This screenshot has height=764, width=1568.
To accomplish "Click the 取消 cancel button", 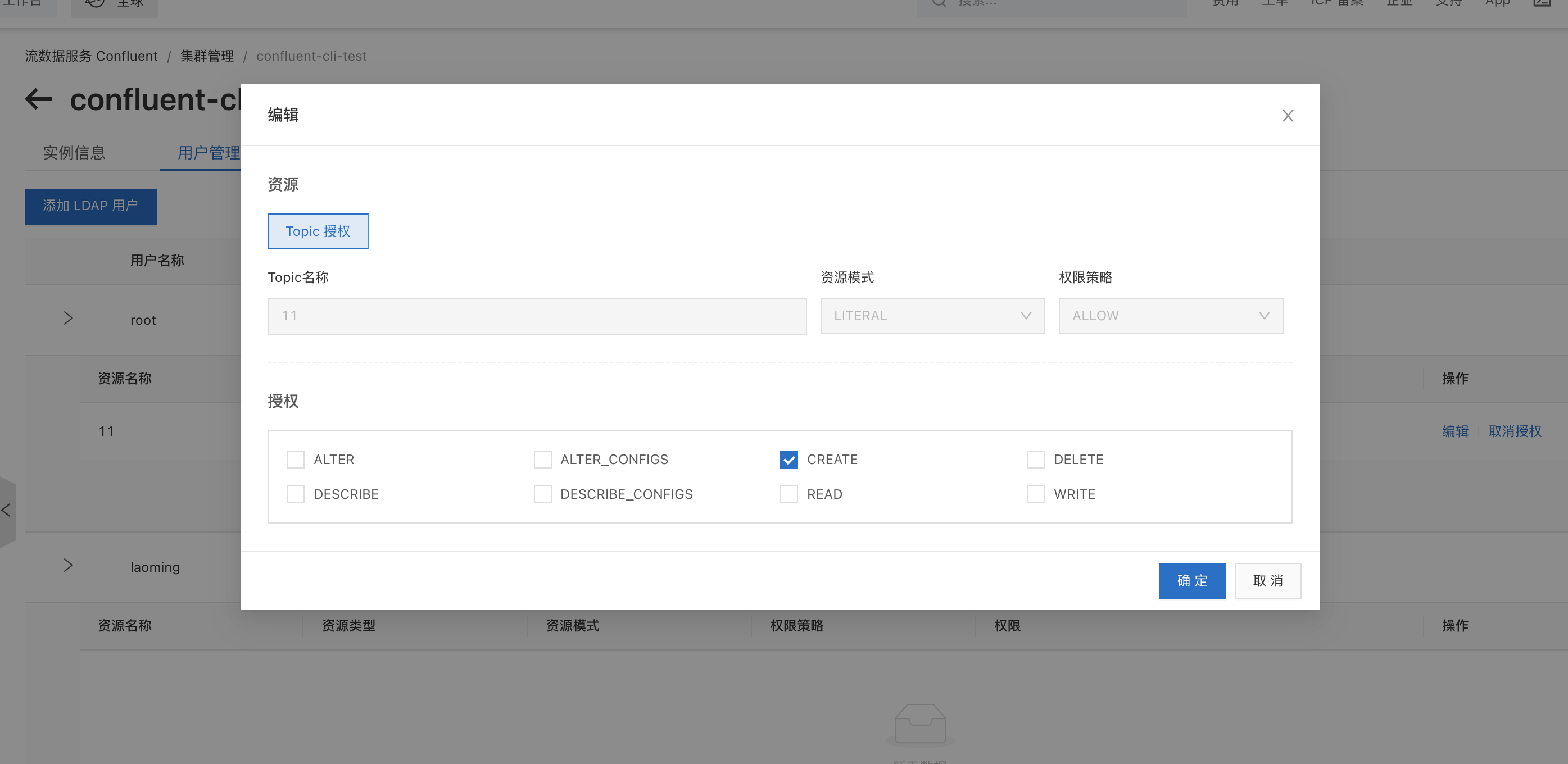I will click(x=1268, y=580).
